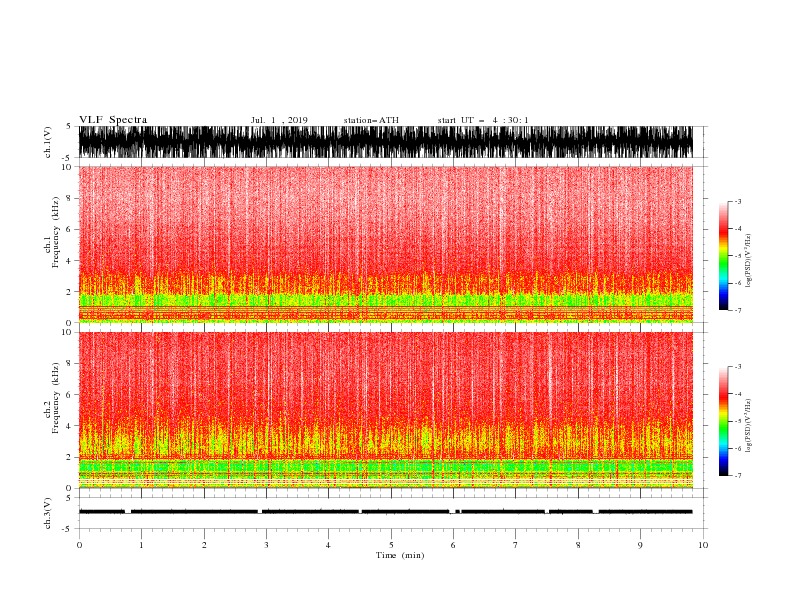Click the ch.3 black trace line

coord(385,512)
